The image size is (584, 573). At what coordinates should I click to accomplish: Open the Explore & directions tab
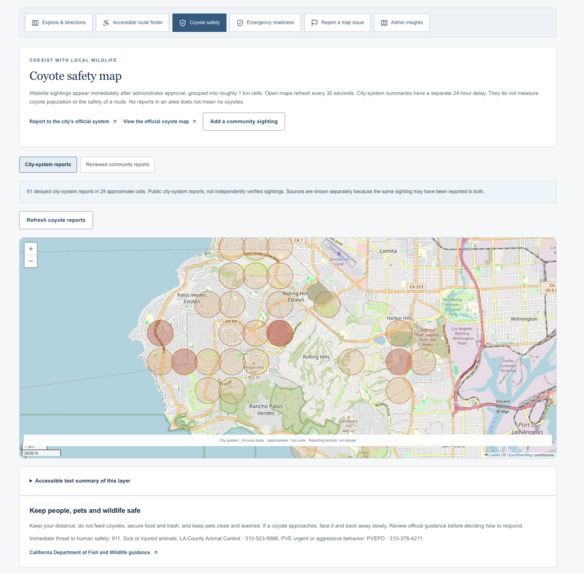(59, 23)
